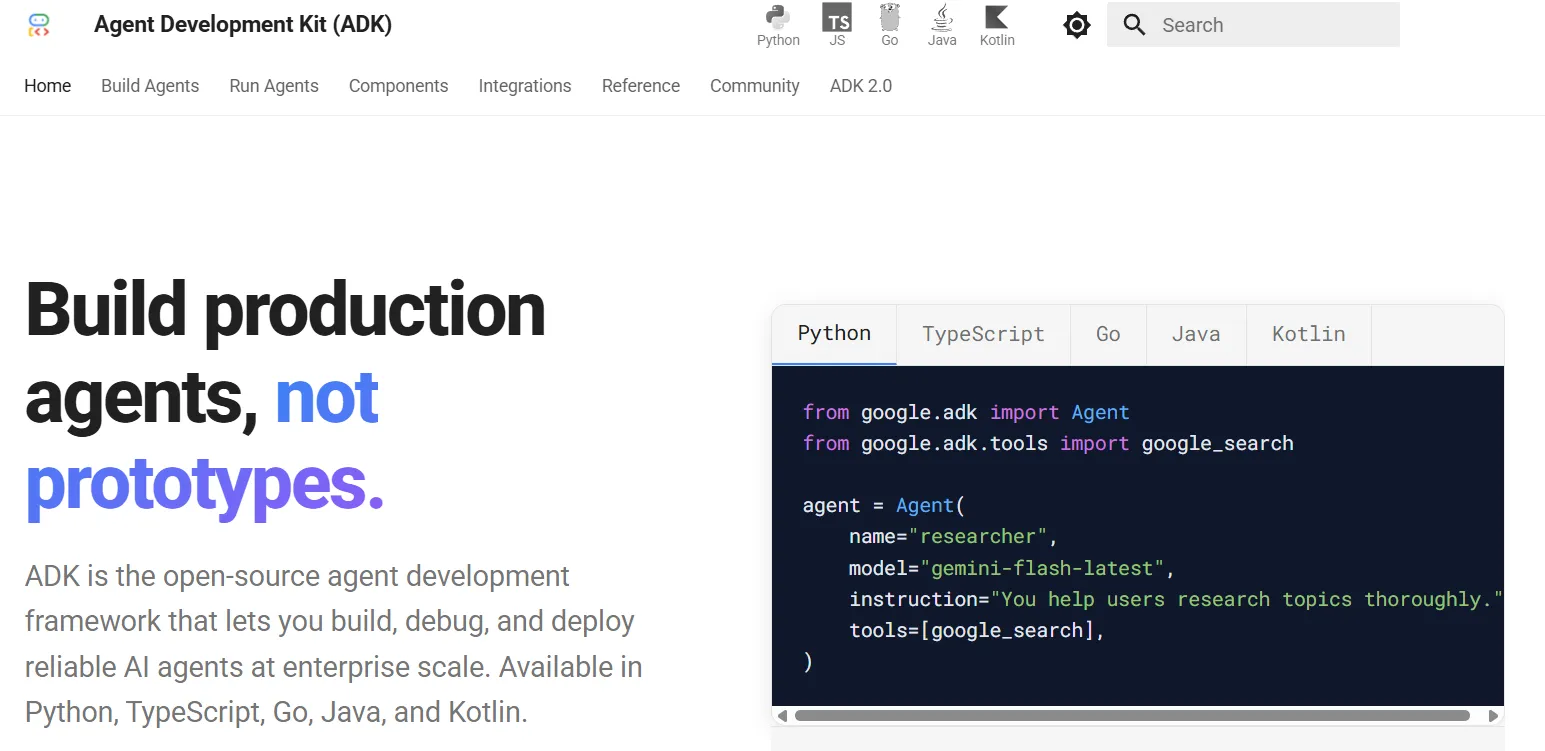Open the Integrations nav tab

pos(525,86)
